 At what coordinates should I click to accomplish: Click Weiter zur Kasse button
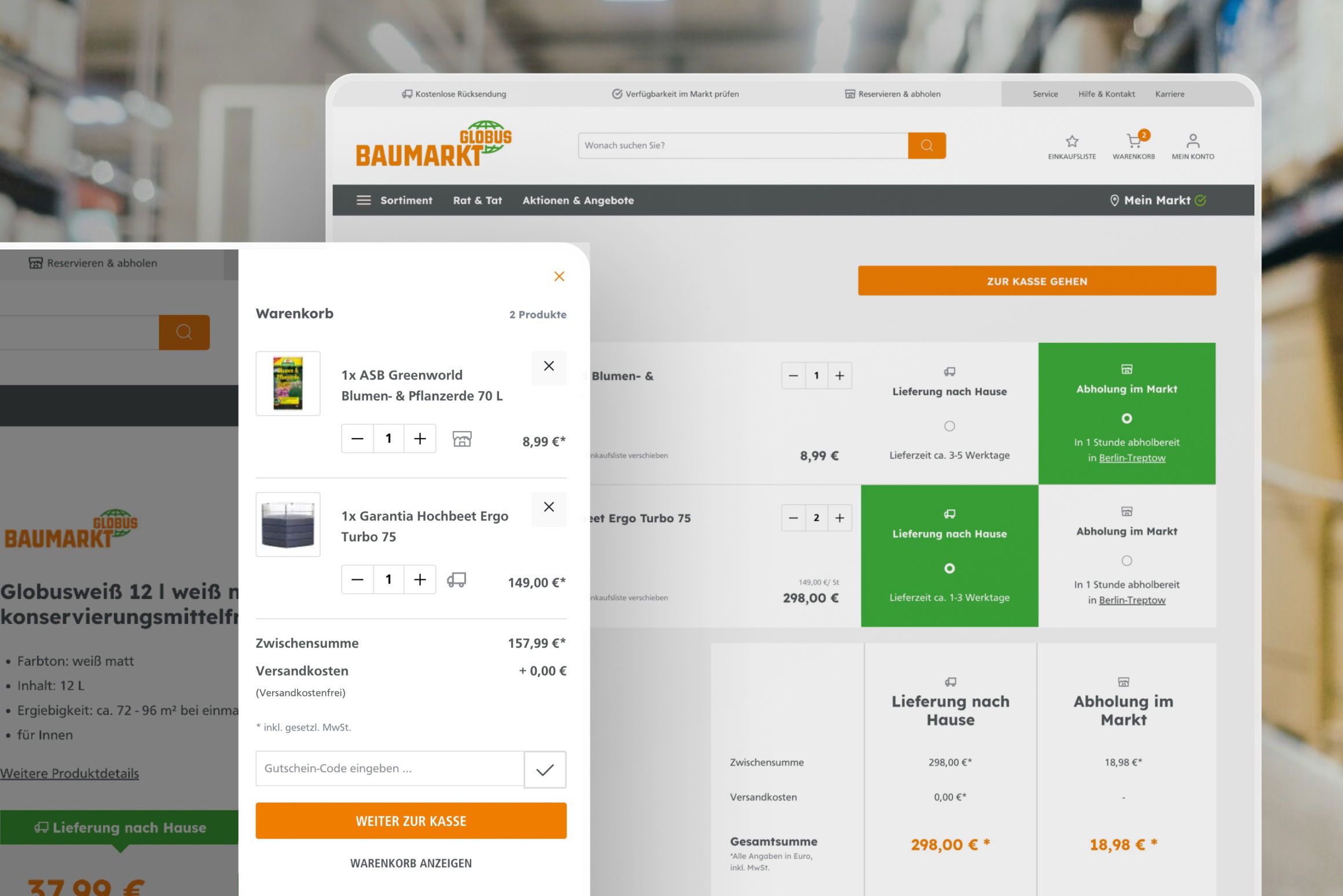[411, 821]
